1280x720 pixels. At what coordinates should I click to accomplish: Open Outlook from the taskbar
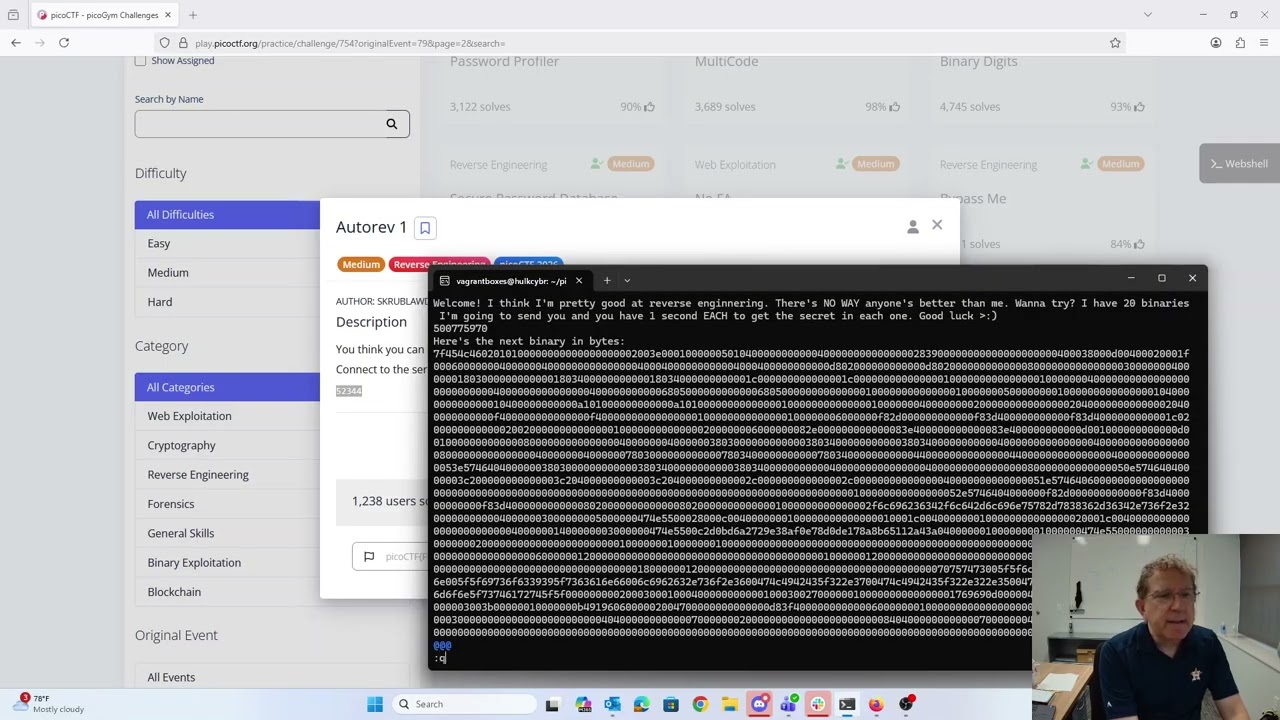pos(612,704)
